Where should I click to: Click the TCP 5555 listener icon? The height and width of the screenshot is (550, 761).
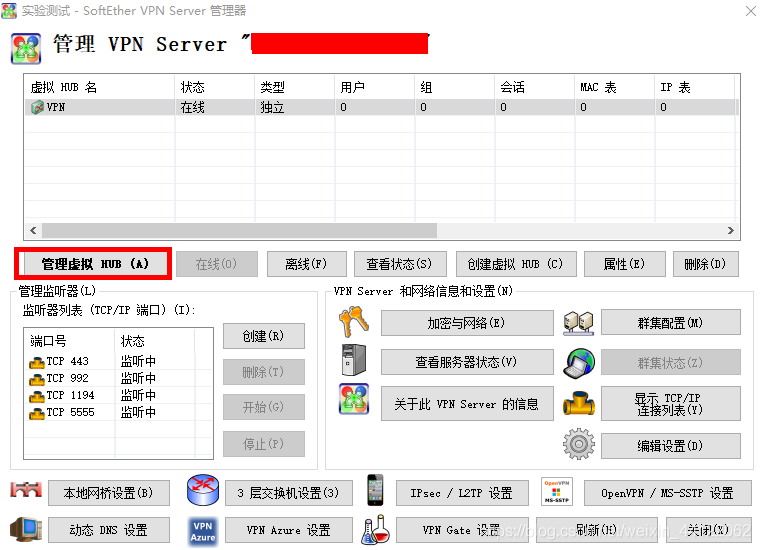pos(37,413)
